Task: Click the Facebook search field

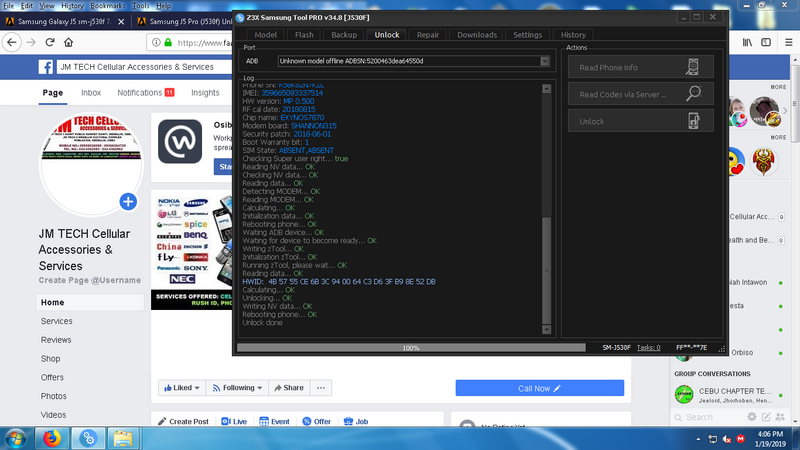Action: coord(145,67)
